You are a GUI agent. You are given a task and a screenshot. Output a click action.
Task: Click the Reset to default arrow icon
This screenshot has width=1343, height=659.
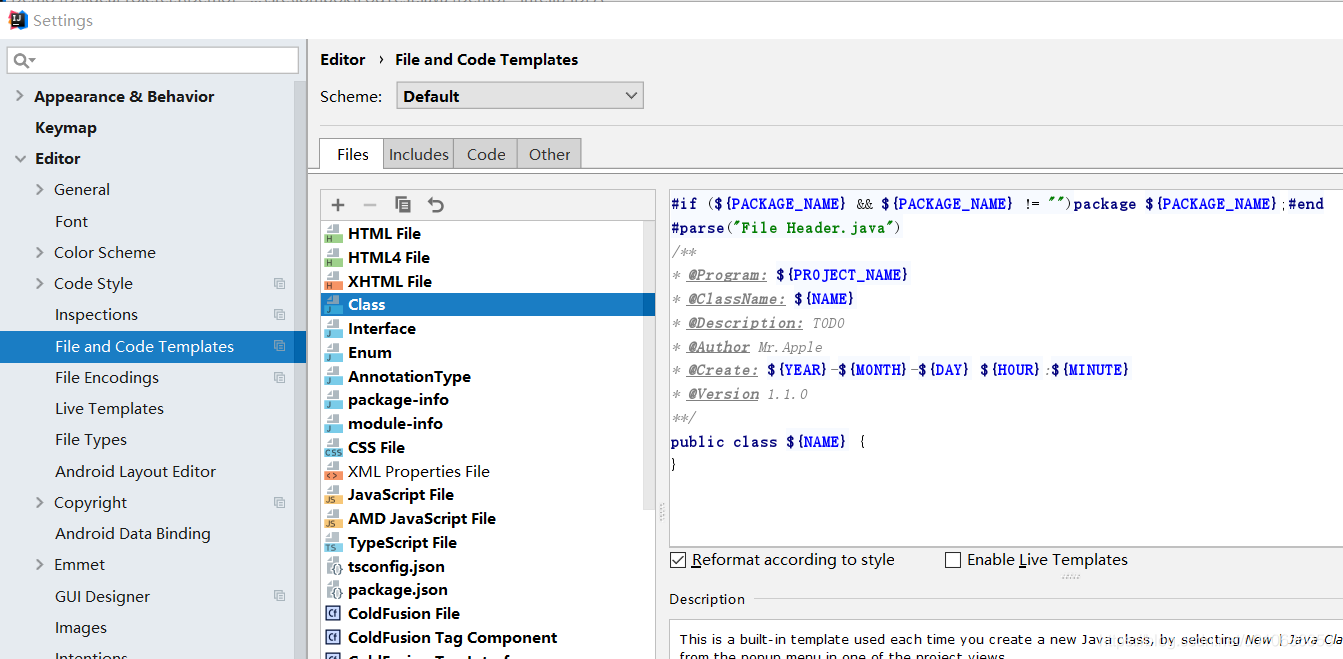(436, 205)
